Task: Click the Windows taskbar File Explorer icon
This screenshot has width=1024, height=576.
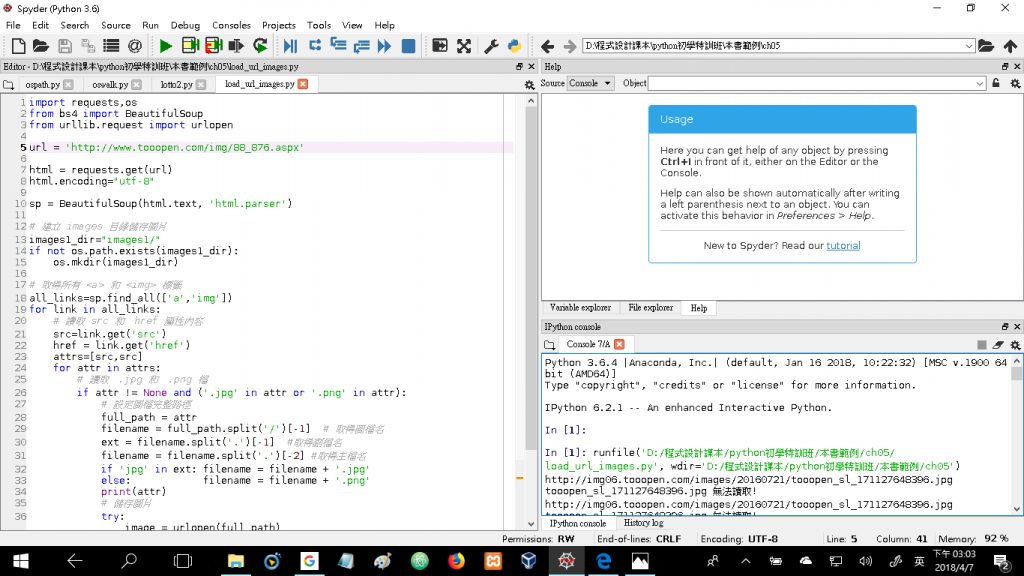Action: pos(237,562)
